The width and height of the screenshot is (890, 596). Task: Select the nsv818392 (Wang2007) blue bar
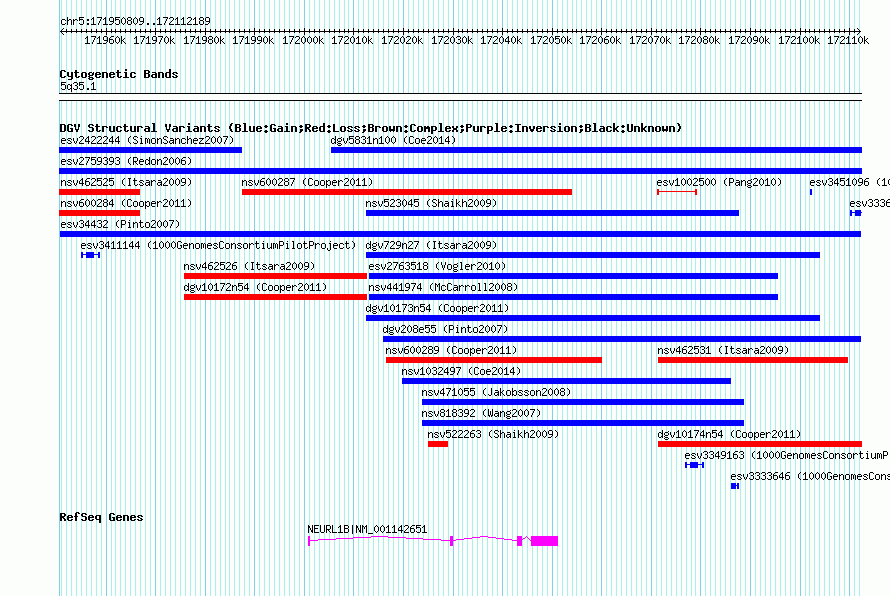pyautogui.click(x=583, y=423)
